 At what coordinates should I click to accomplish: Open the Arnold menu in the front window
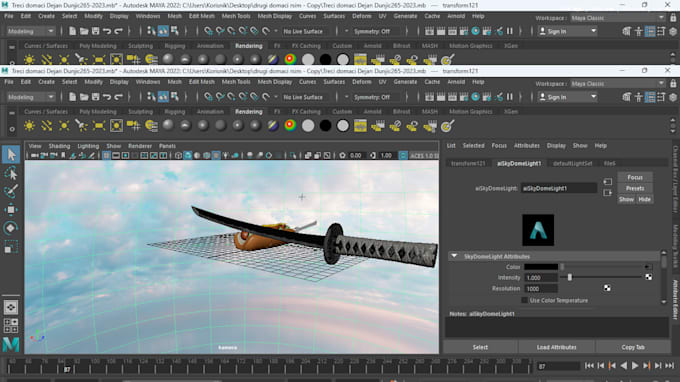point(456,82)
